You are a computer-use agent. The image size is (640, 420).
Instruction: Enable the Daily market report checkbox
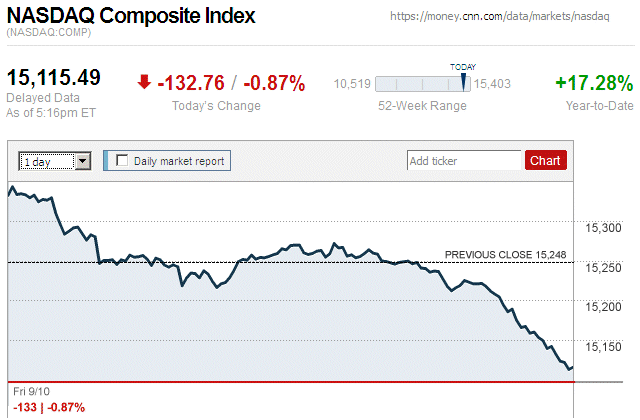(x=123, y=160)
